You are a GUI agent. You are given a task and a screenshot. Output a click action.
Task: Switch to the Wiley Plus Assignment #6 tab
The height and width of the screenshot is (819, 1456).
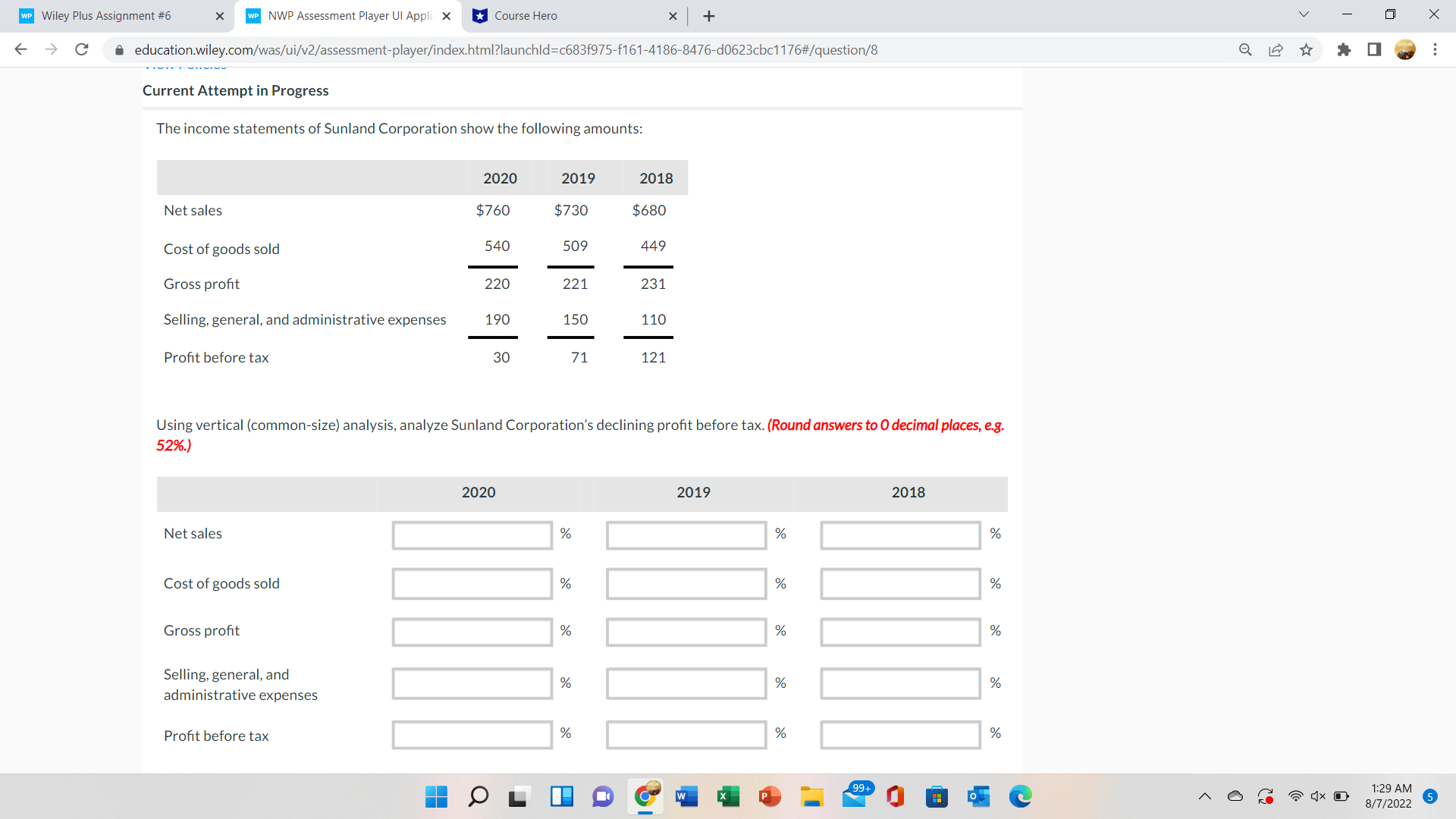pyautogui.click(x=106, y=15)
